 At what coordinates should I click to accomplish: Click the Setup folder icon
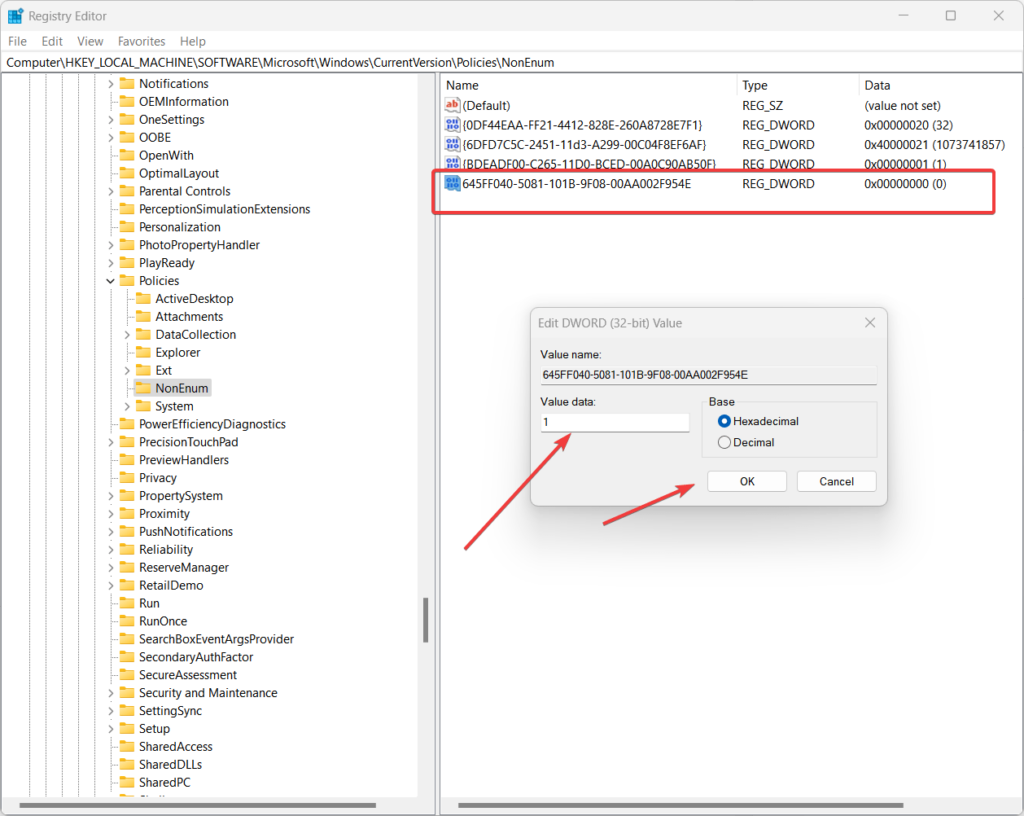(x=127, y=729)
